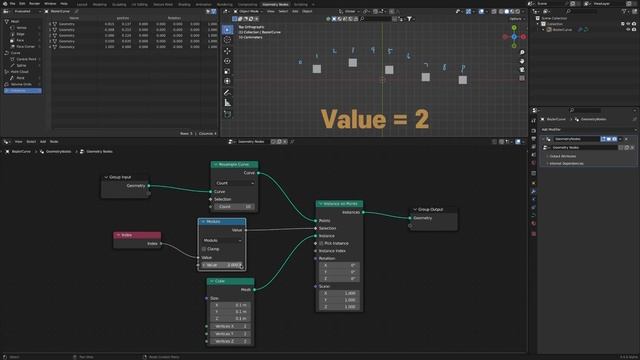Click the zoom view magnifier icon in viewport

pos(522,53)
